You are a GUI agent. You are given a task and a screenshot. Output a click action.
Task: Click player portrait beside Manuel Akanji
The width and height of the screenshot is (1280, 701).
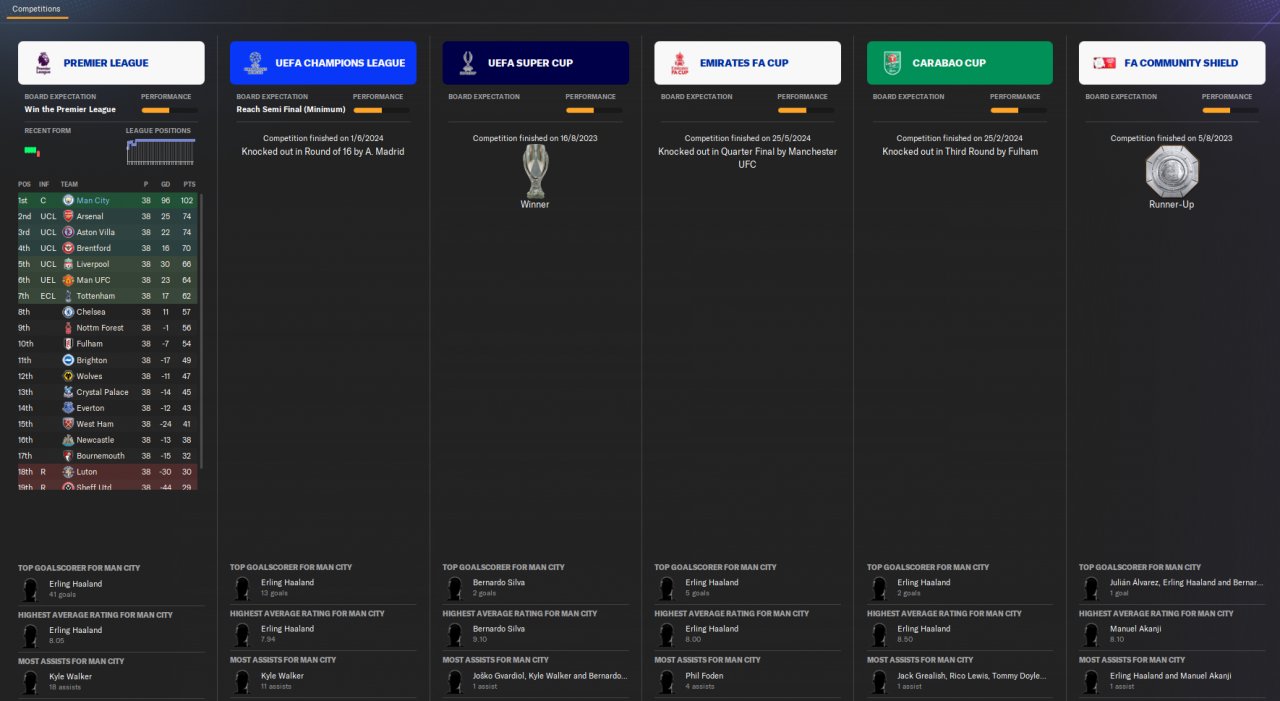point(1091,636)
